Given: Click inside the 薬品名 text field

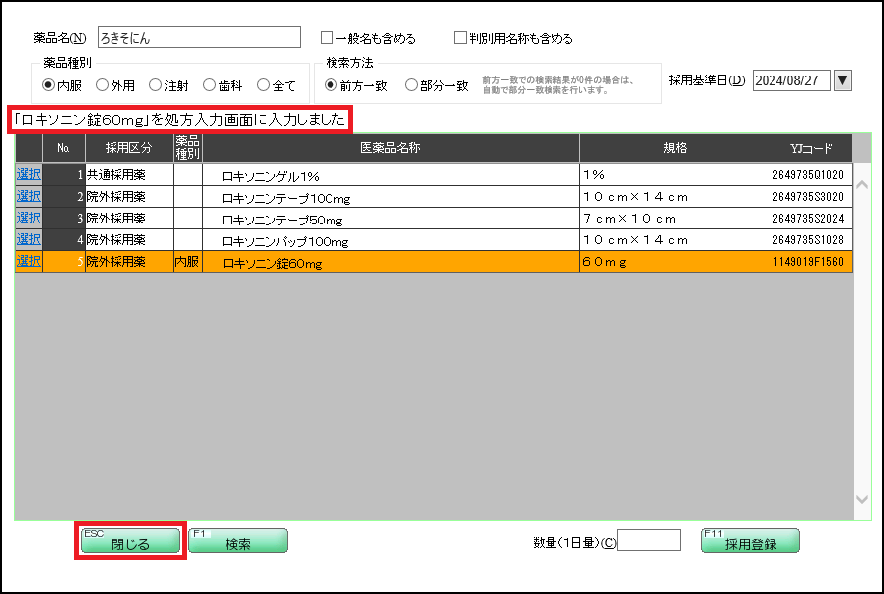Looking at the screenshot, I should (200, 36).
